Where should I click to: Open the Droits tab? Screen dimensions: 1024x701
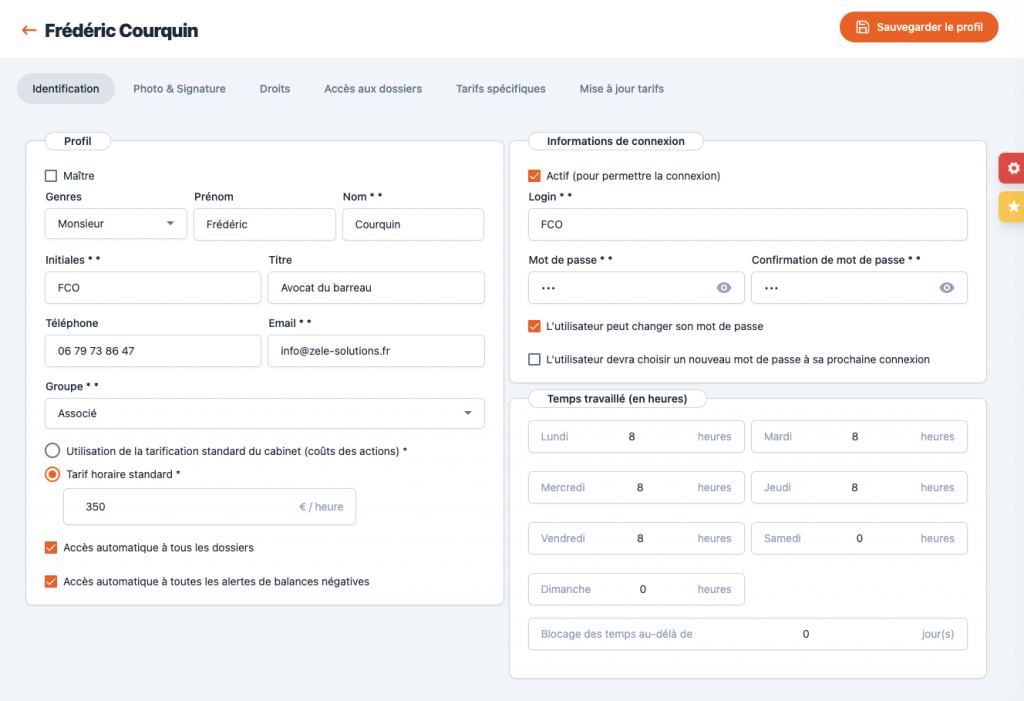pos(274,89)
